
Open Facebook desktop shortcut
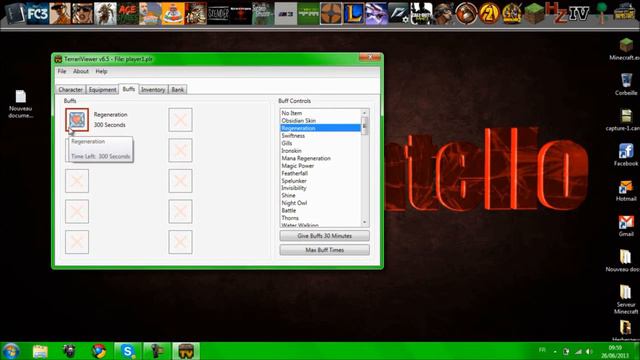point(626,155)
